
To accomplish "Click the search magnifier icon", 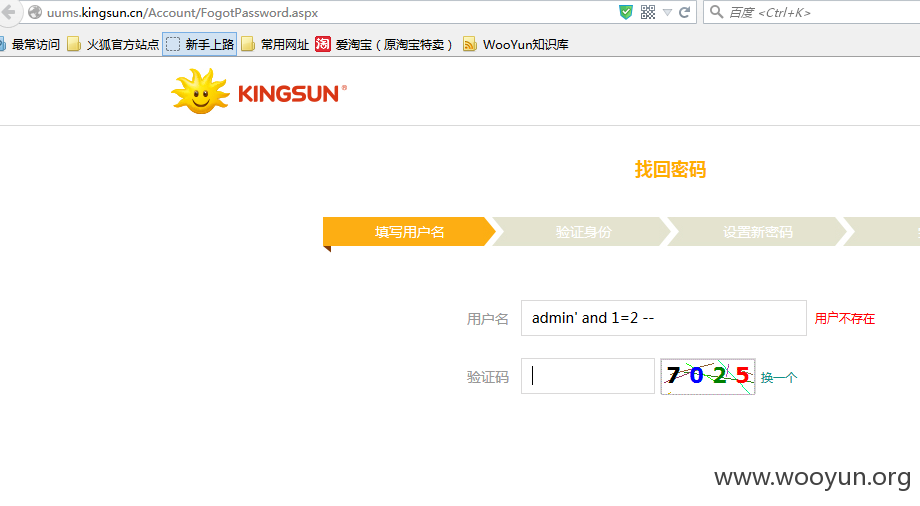I will pyautogui.click(x=716, y=12).
